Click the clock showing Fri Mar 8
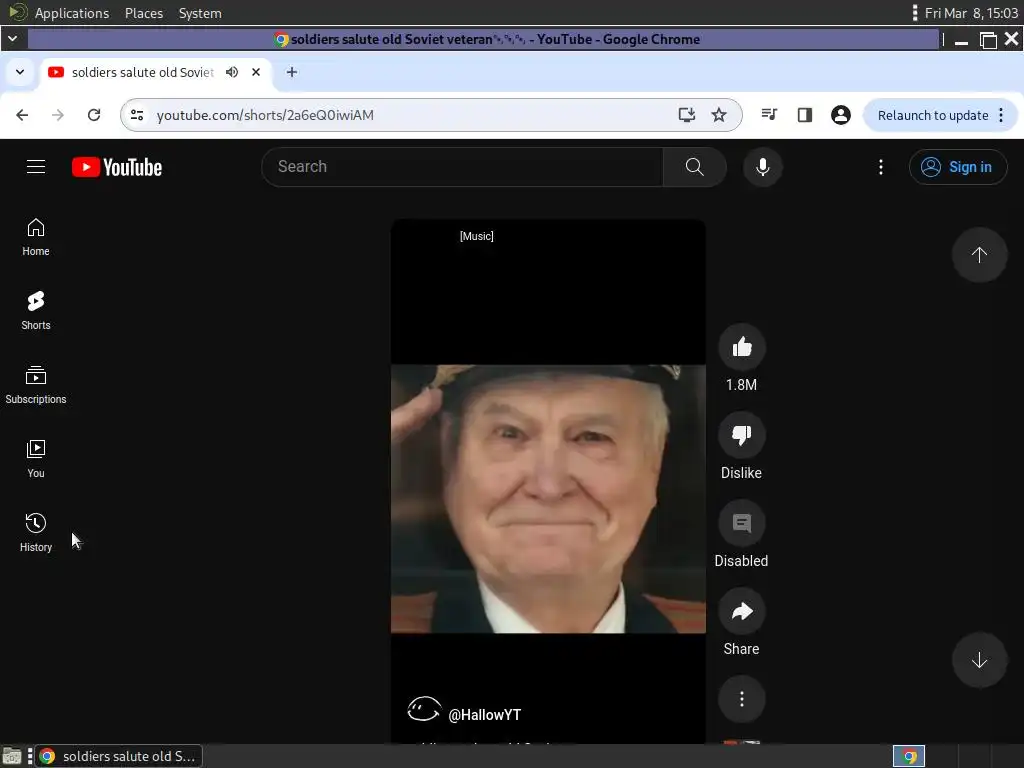 [x=971, y=13]
